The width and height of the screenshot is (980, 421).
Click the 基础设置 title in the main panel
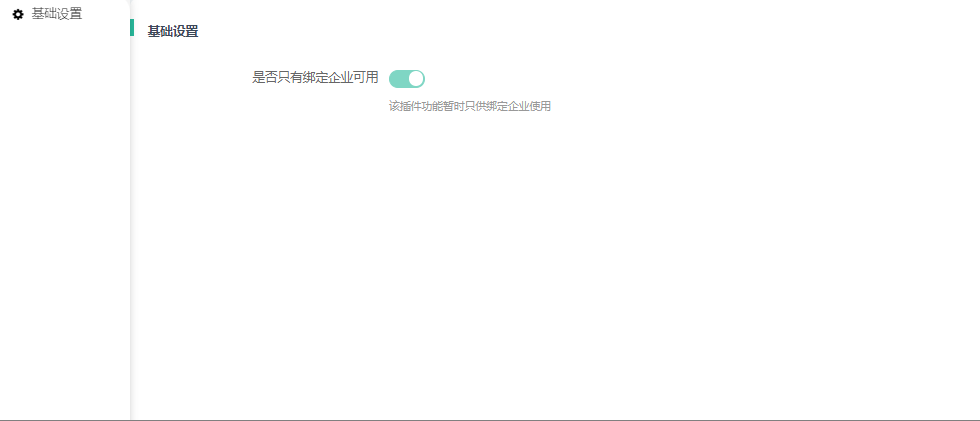coord(172,31)
